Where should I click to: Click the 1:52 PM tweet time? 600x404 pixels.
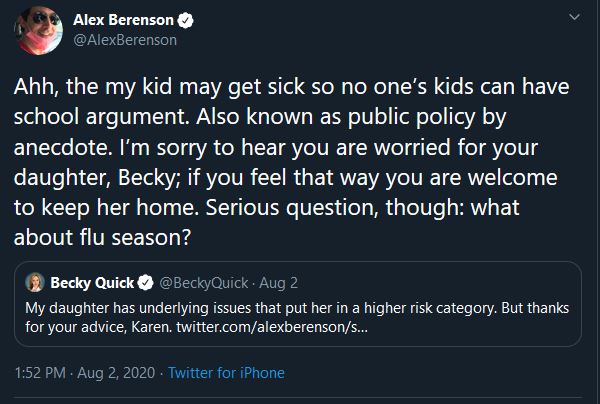click(x=42, y=373)
